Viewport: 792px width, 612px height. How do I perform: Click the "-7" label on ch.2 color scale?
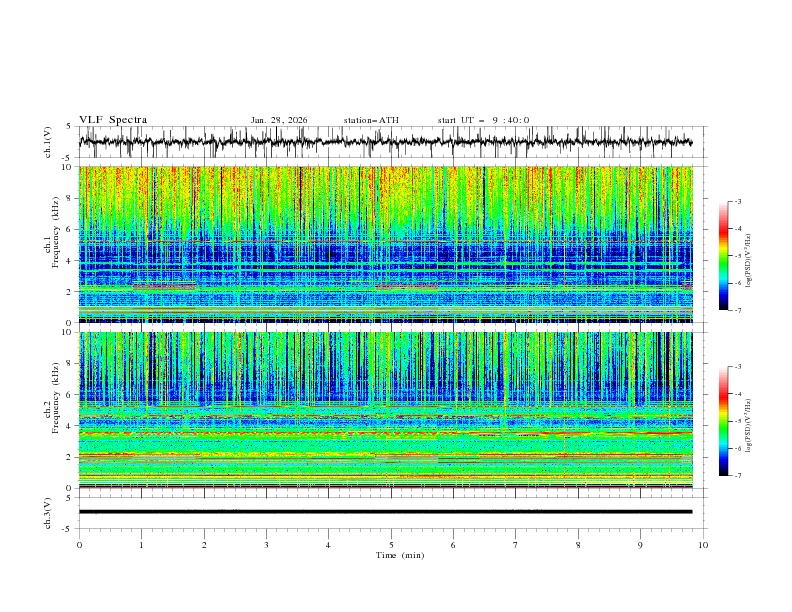tap(738, 475)
